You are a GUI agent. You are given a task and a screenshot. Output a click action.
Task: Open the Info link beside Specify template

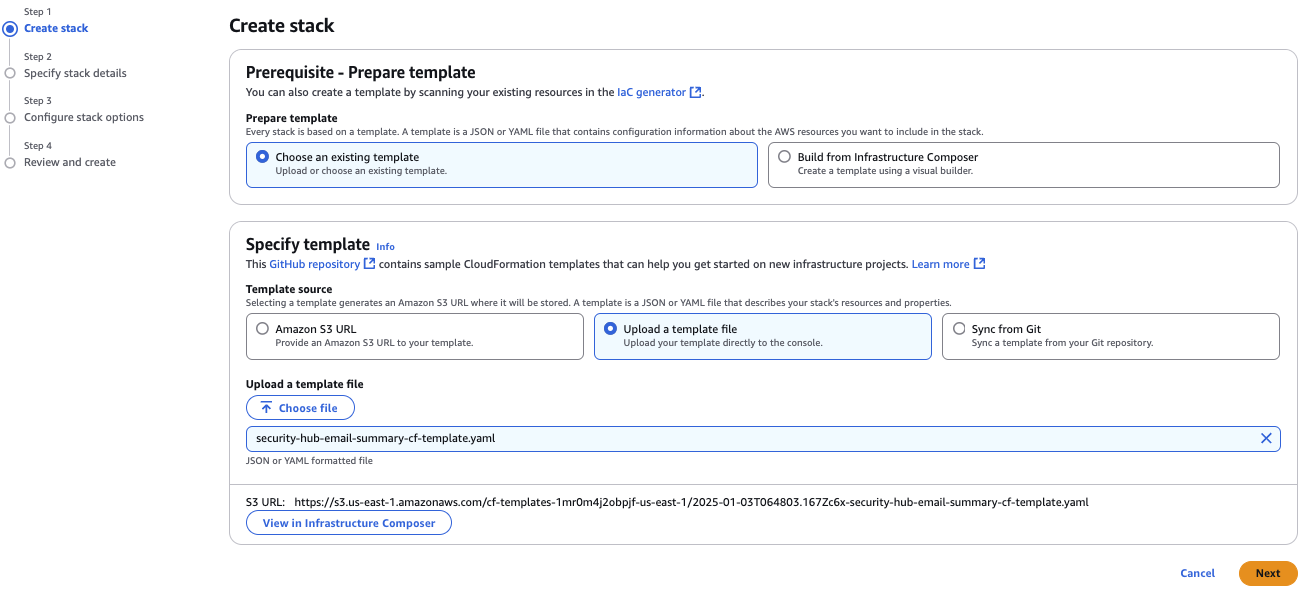click(x=385, y=246)
